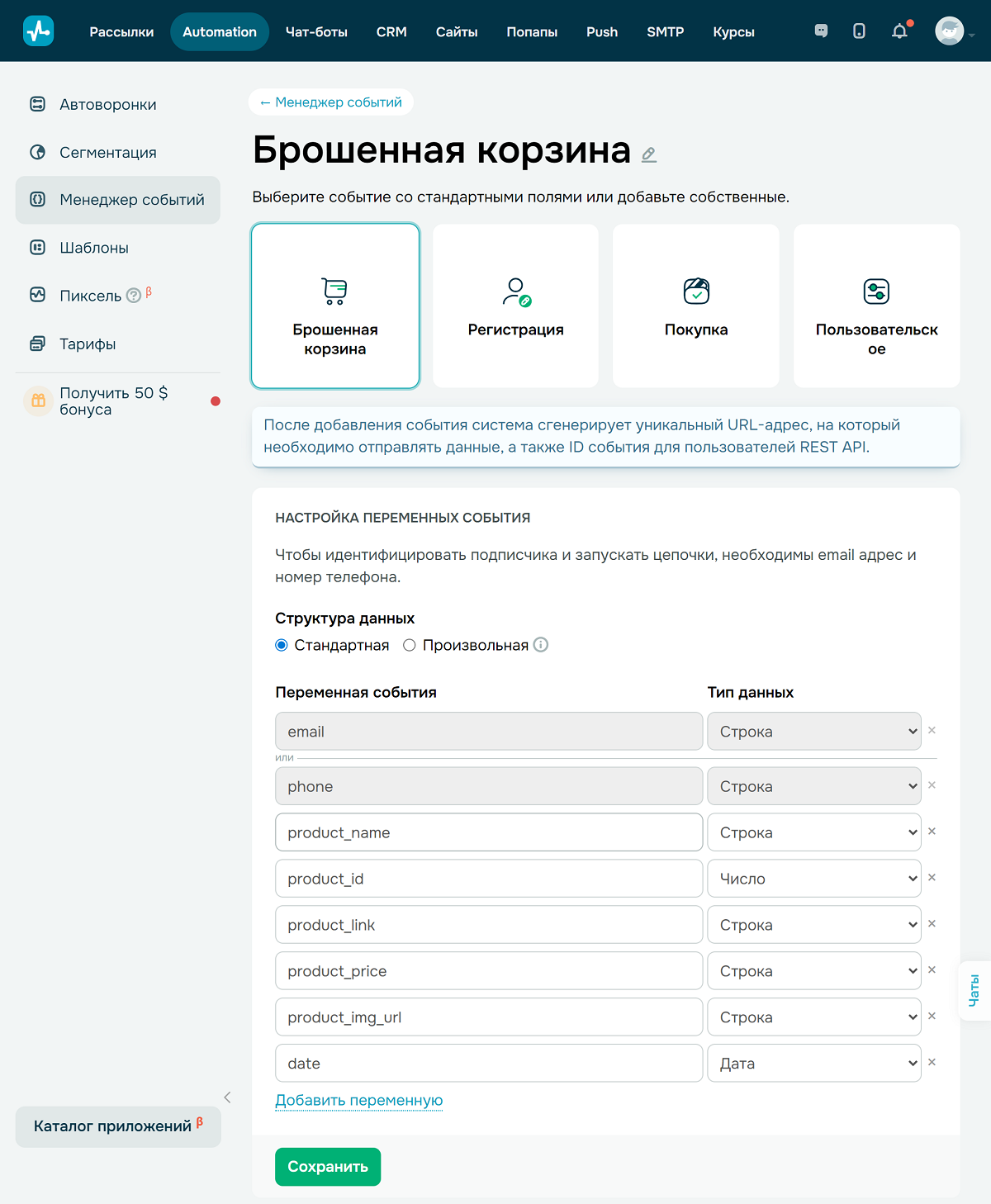Viewport: 991px width, 1204px height.
Task: Open the Дата dropdown for the date variable
Action: tap(813, 1063)
